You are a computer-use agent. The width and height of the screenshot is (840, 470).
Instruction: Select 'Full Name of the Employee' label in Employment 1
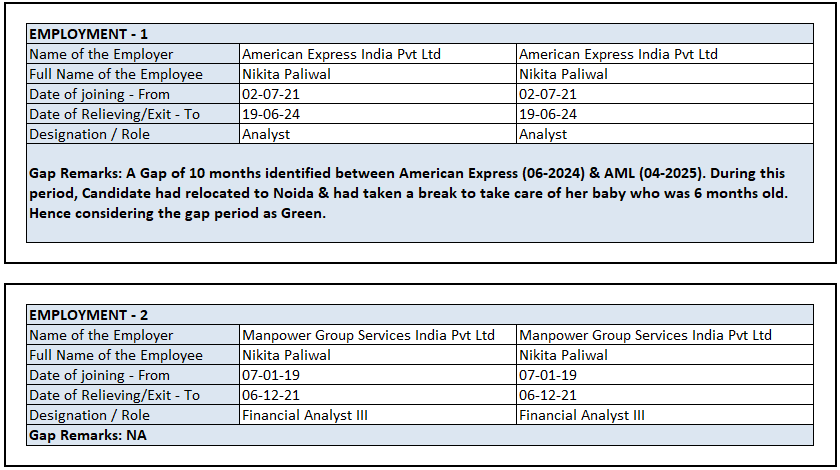pyautogui.click(x=116, y=74)
